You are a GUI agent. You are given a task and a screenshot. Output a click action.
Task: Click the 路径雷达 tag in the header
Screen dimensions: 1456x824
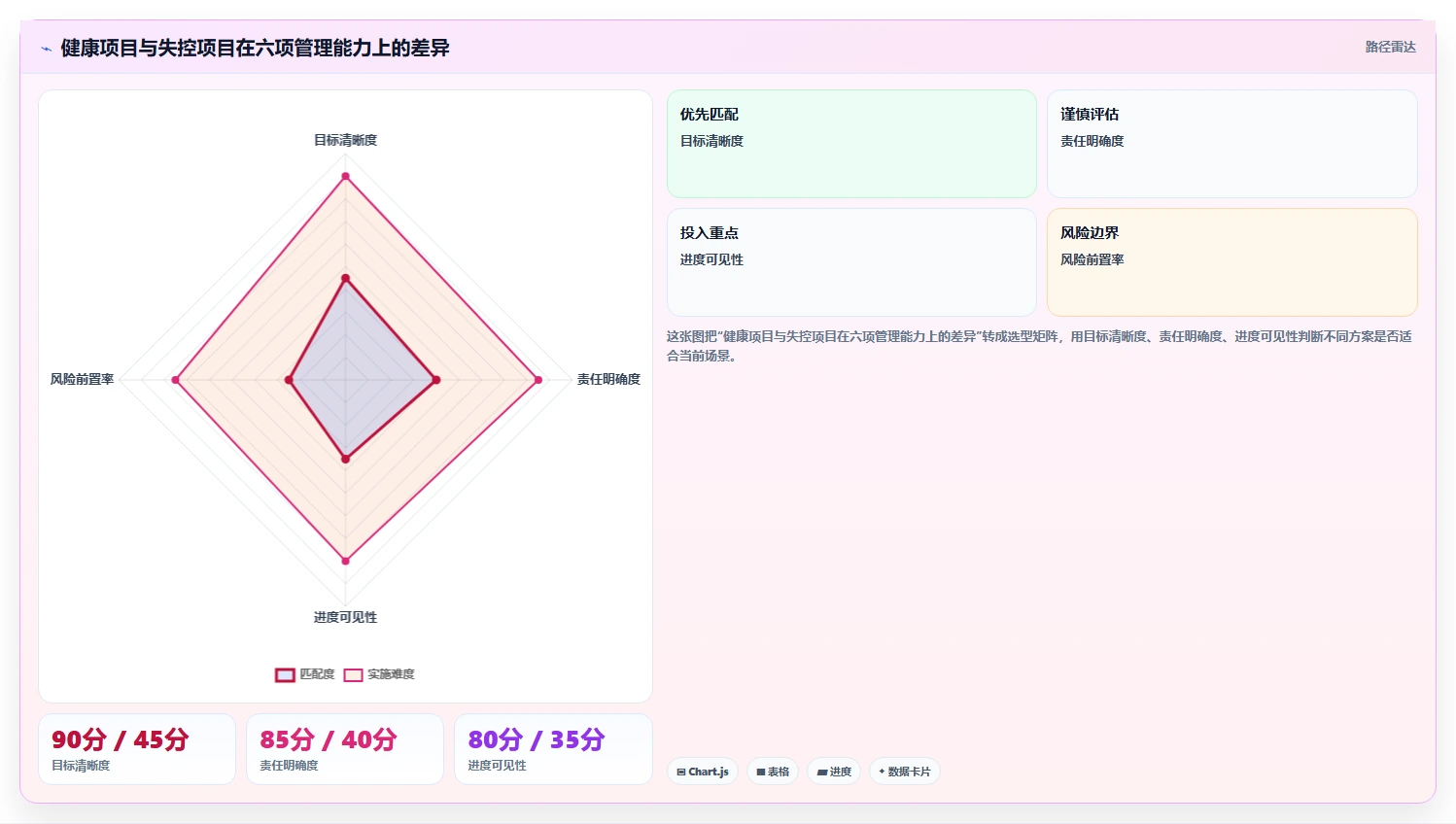coord(1390,47)
